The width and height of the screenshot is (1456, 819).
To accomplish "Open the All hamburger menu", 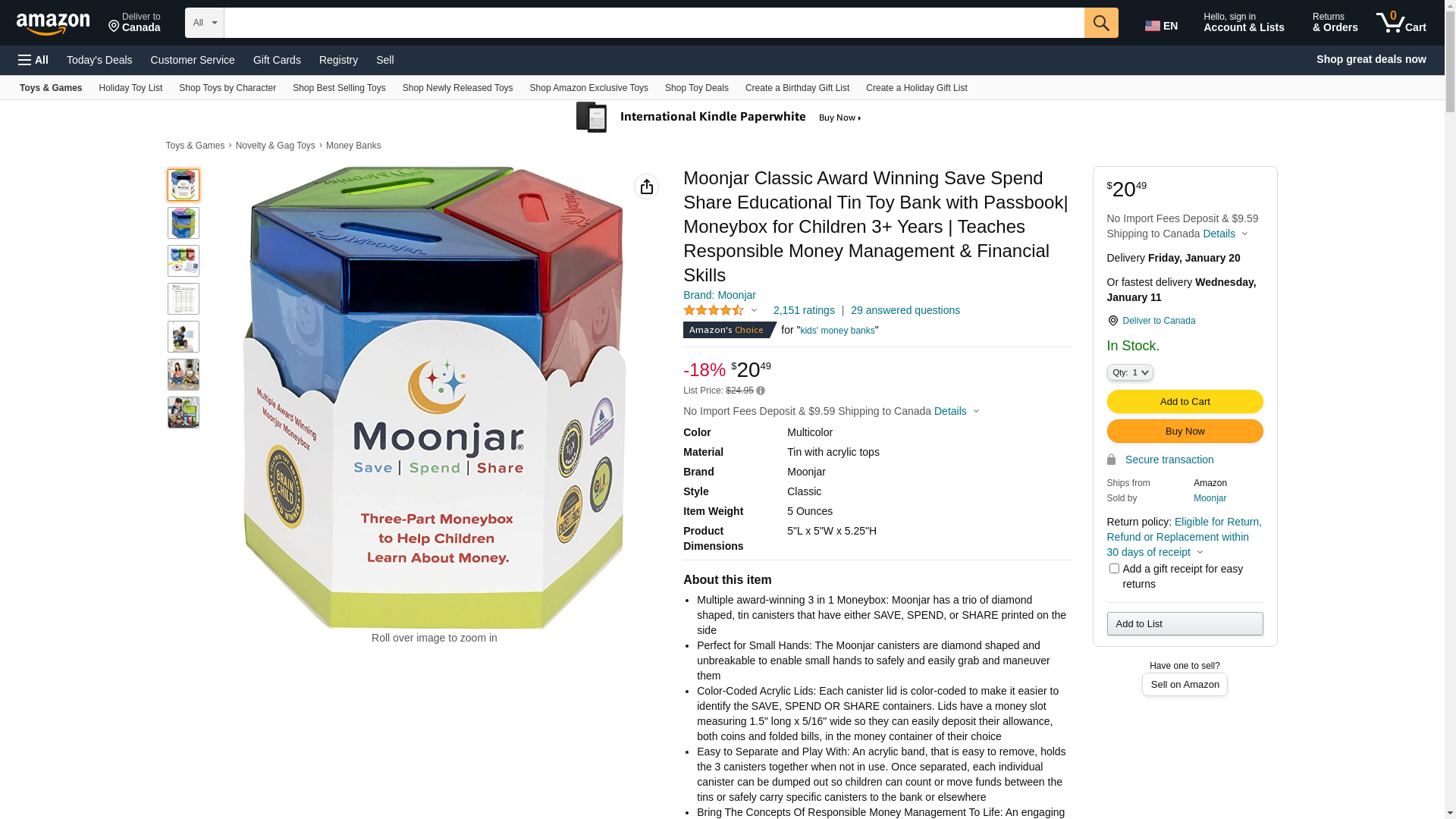I will point(33,60).
